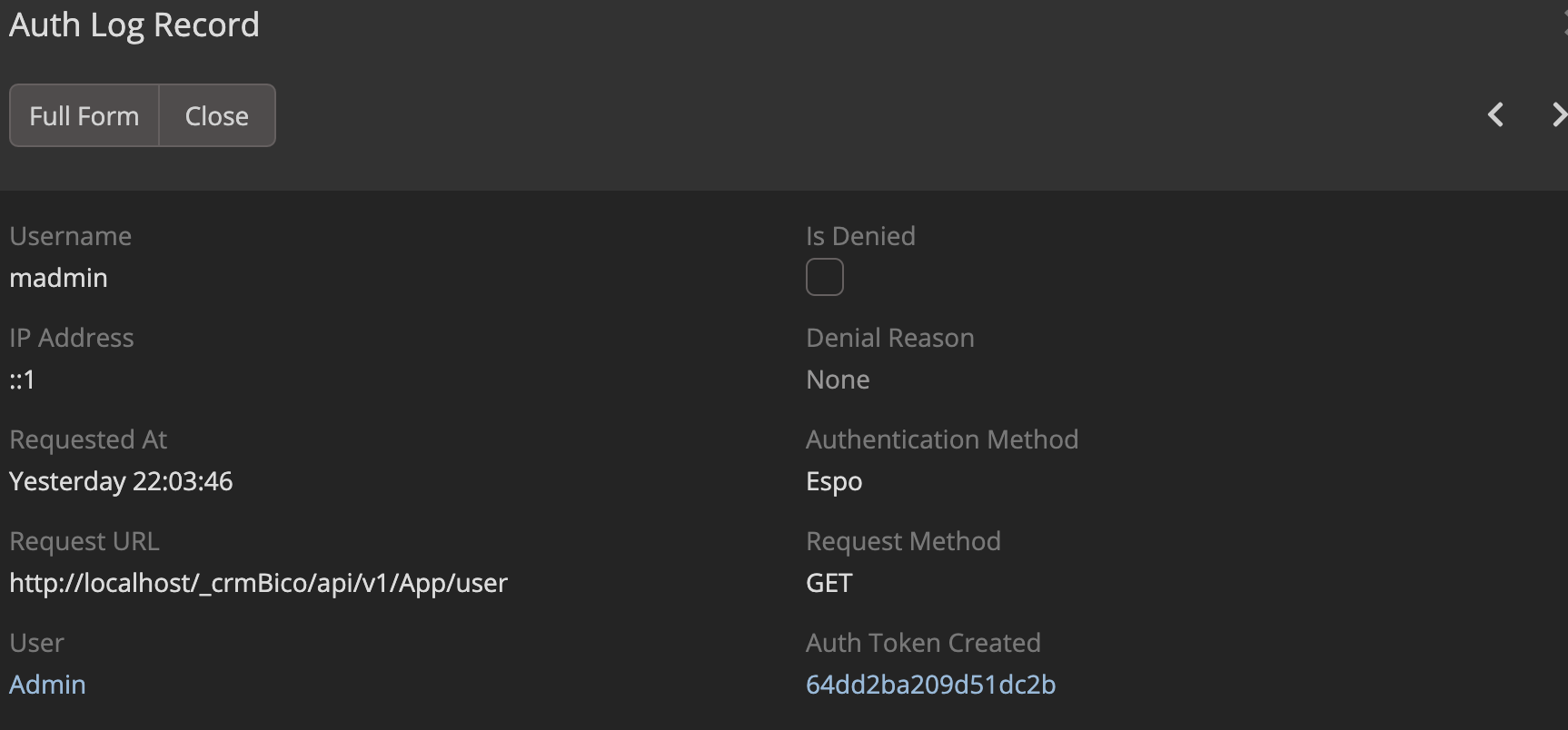Click the Username field label

71,236
